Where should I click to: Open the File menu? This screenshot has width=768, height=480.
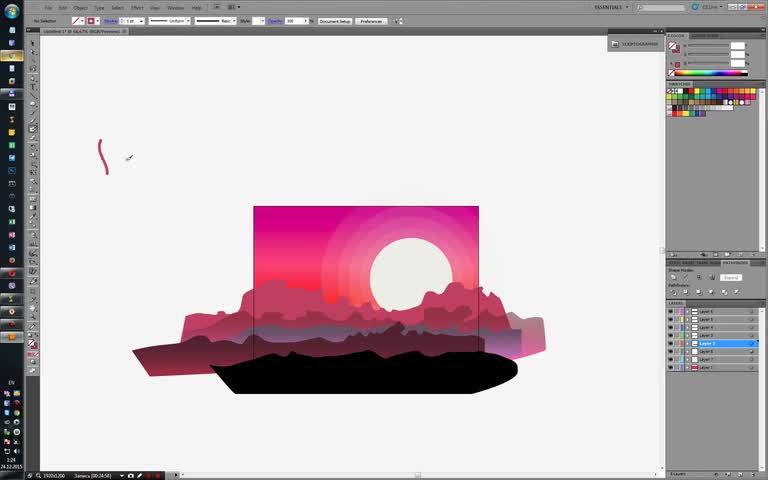coord(48,8)
